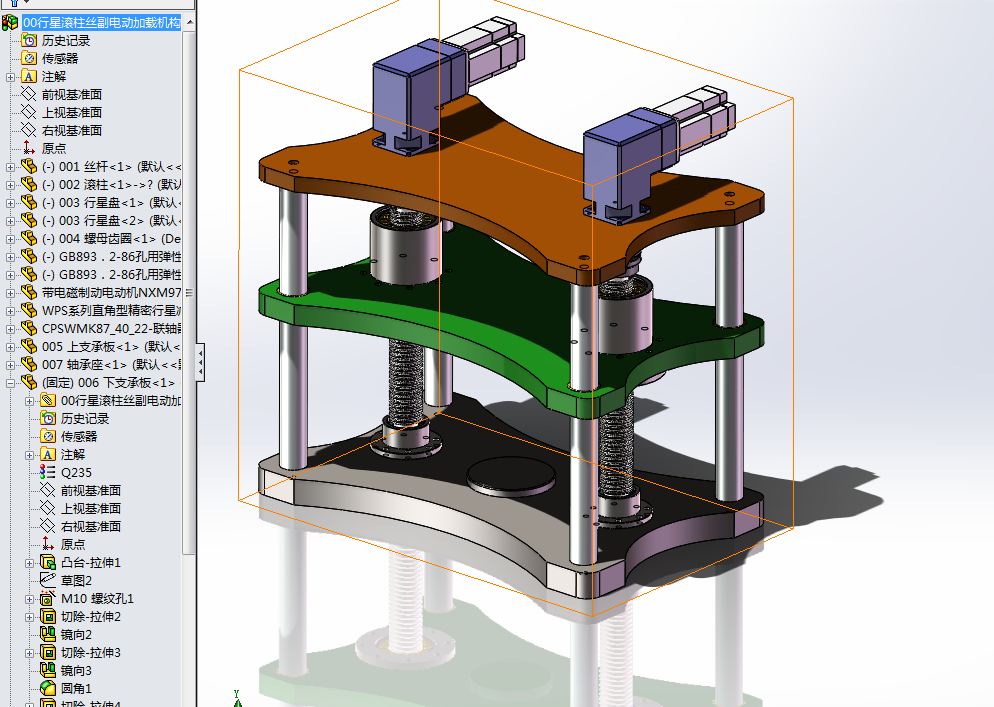Select the assembly's 前视基准面 plane icon

click(29, 94)
